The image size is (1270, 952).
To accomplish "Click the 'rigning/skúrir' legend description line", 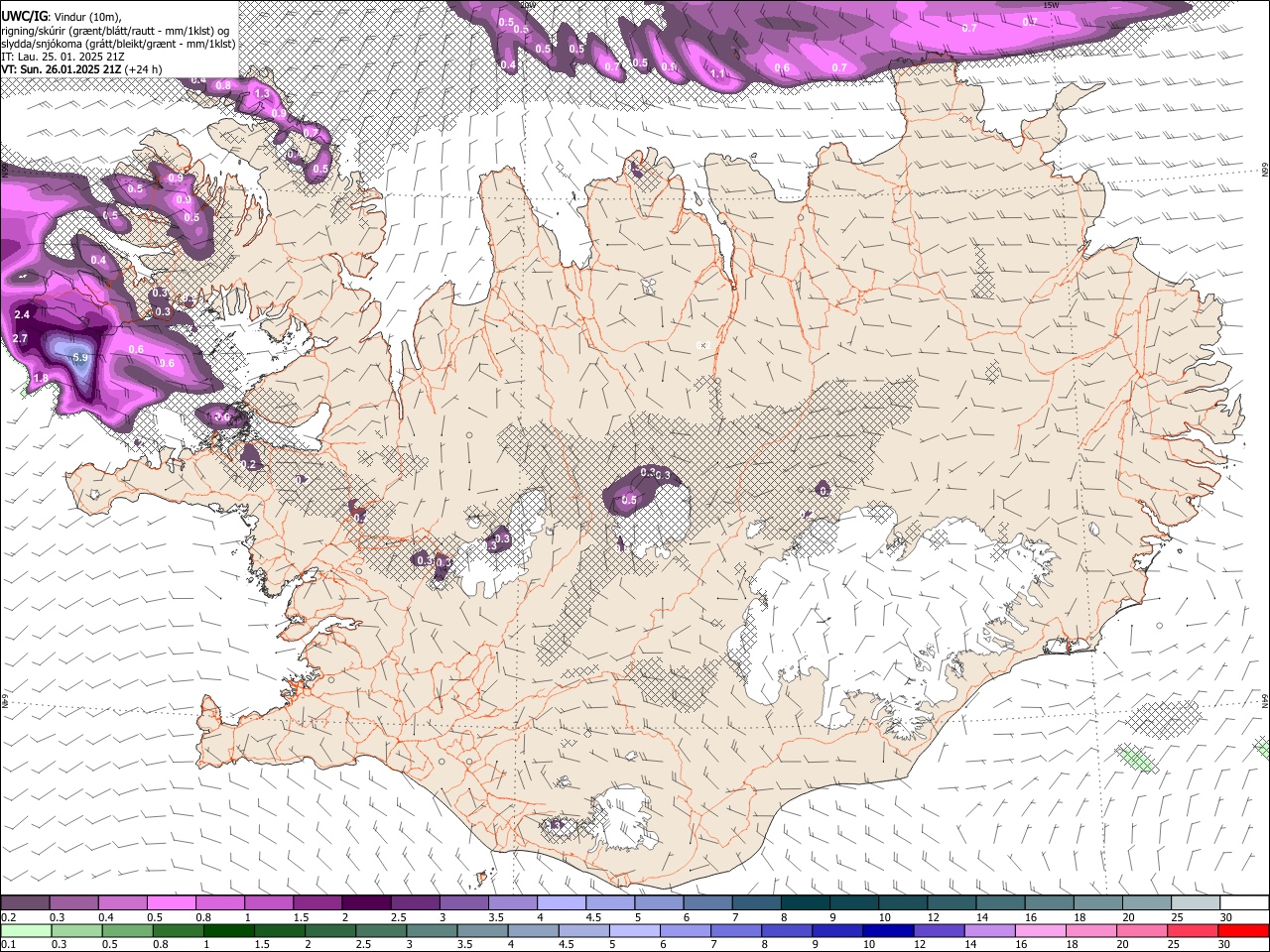I will tap(115, 31).
